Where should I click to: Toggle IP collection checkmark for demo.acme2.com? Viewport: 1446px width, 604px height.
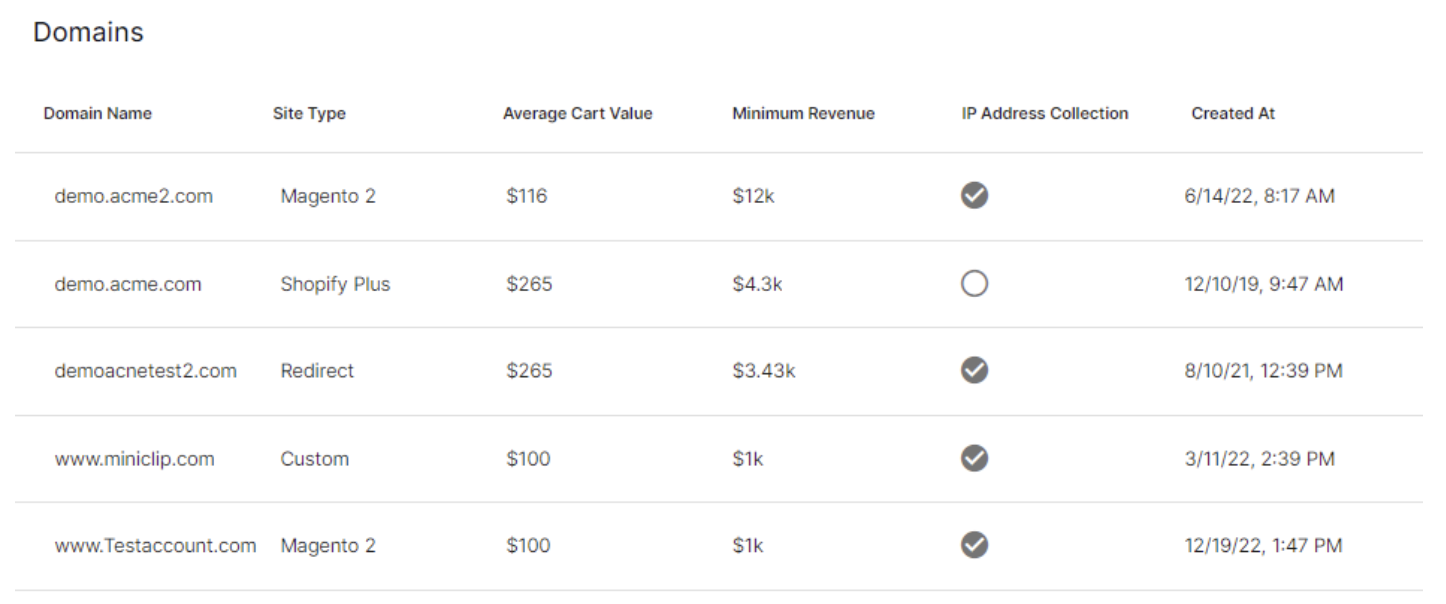[974, 197]
